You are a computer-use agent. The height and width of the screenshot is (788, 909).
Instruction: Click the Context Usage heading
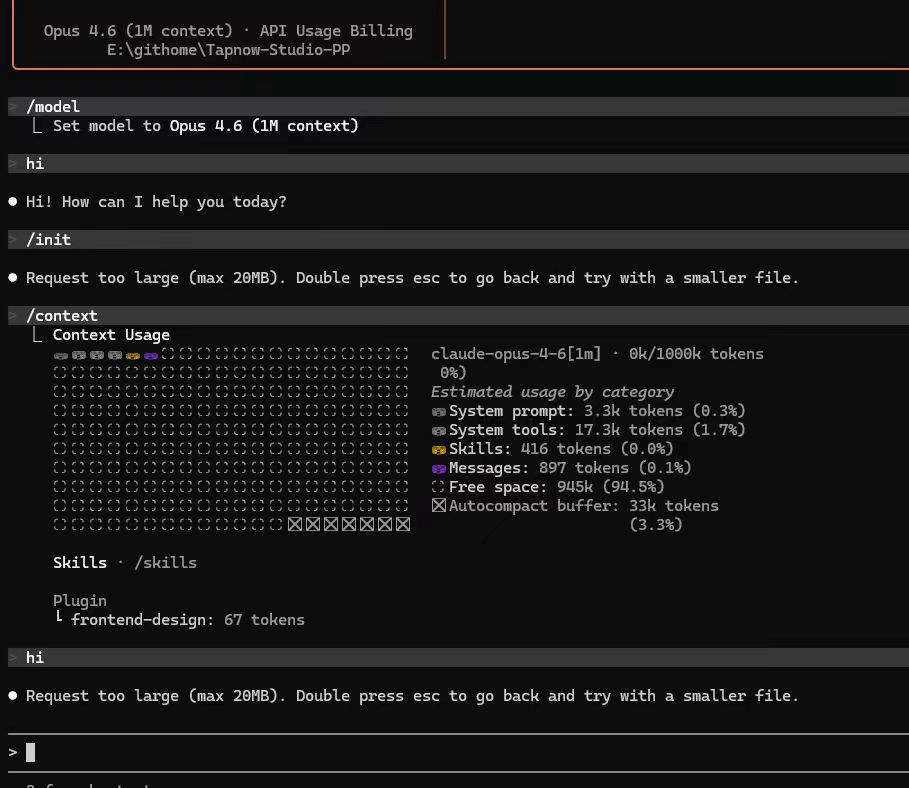pos(111,335)
